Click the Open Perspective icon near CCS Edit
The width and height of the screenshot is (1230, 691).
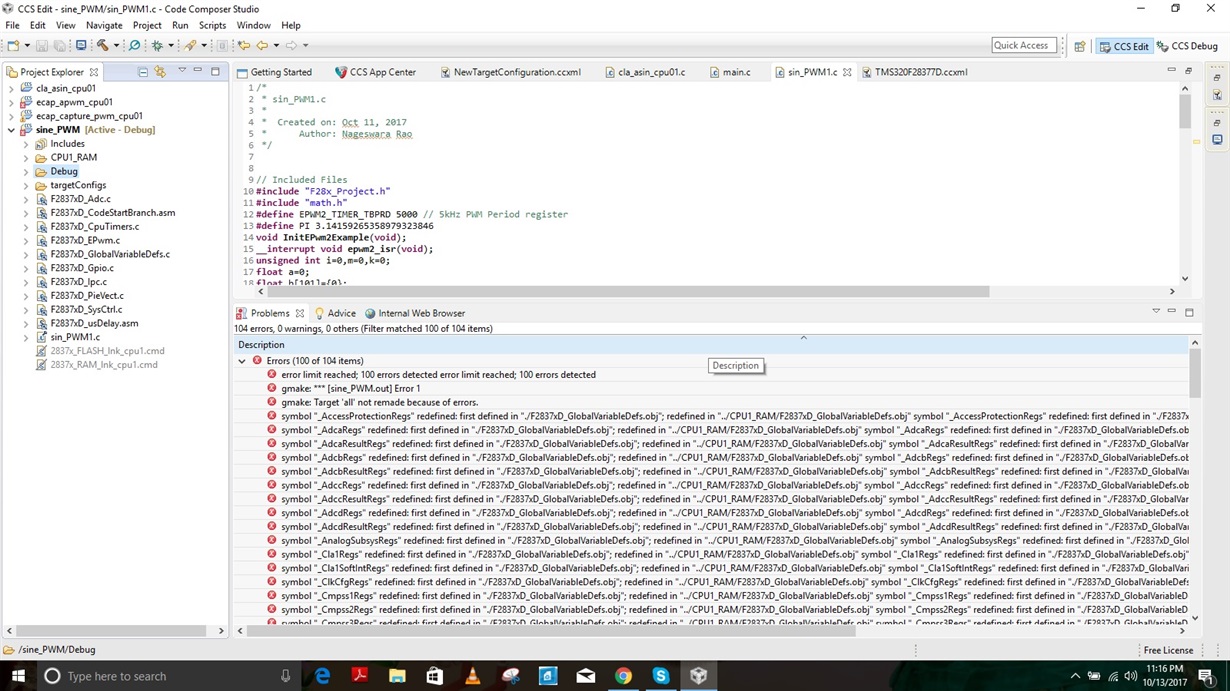pos(1079,45)
